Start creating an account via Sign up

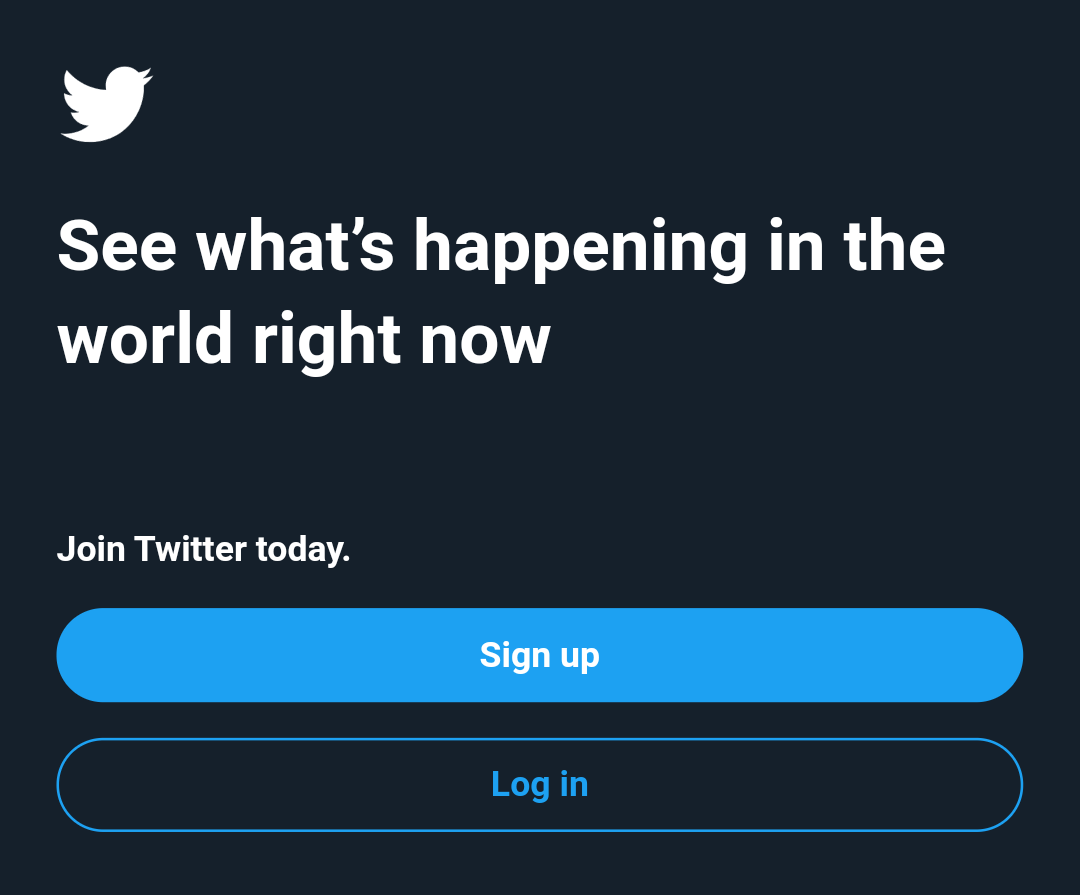[539, 655]
